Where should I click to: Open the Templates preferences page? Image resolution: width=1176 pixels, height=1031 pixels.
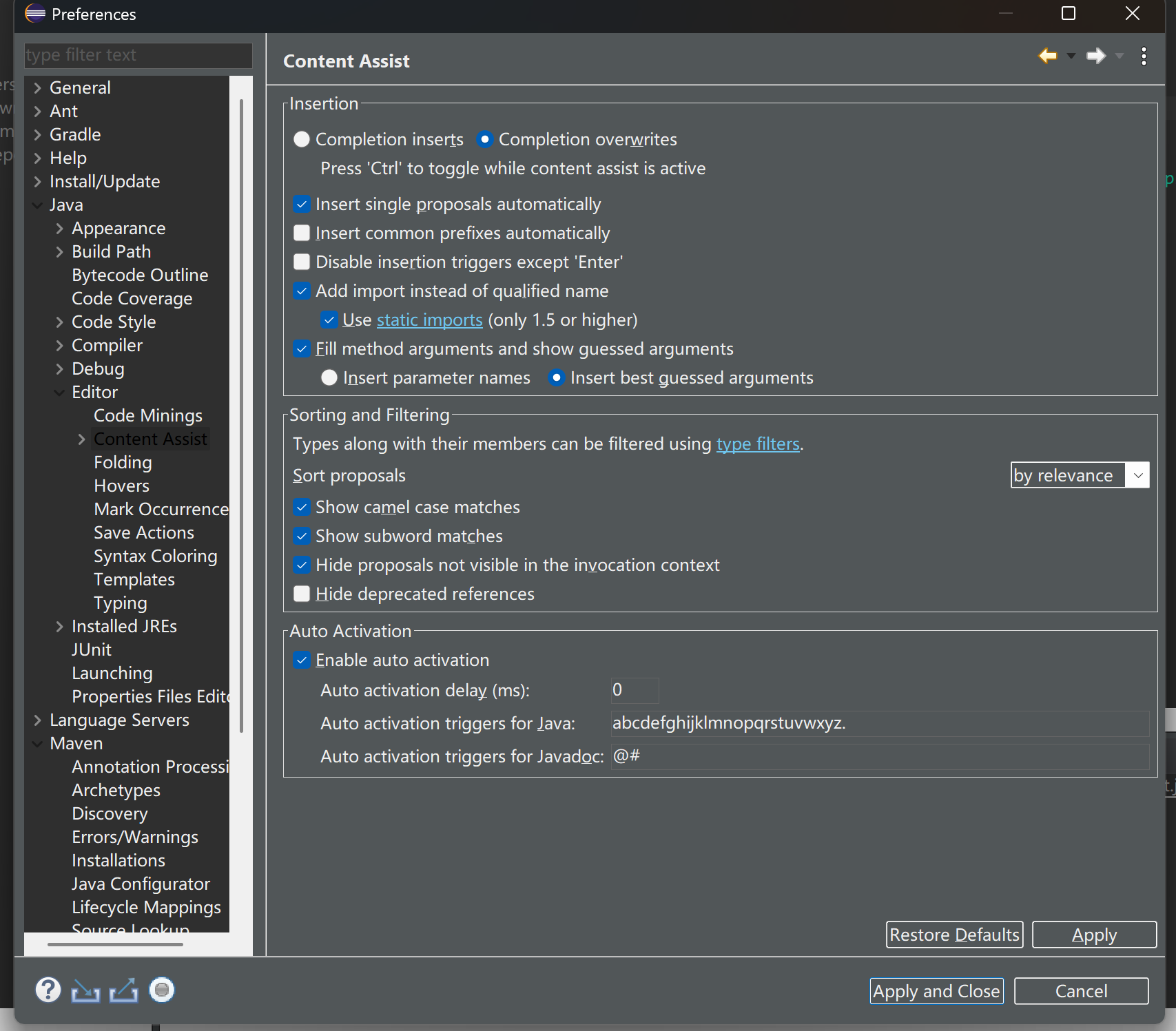click(x=134, y=580)
